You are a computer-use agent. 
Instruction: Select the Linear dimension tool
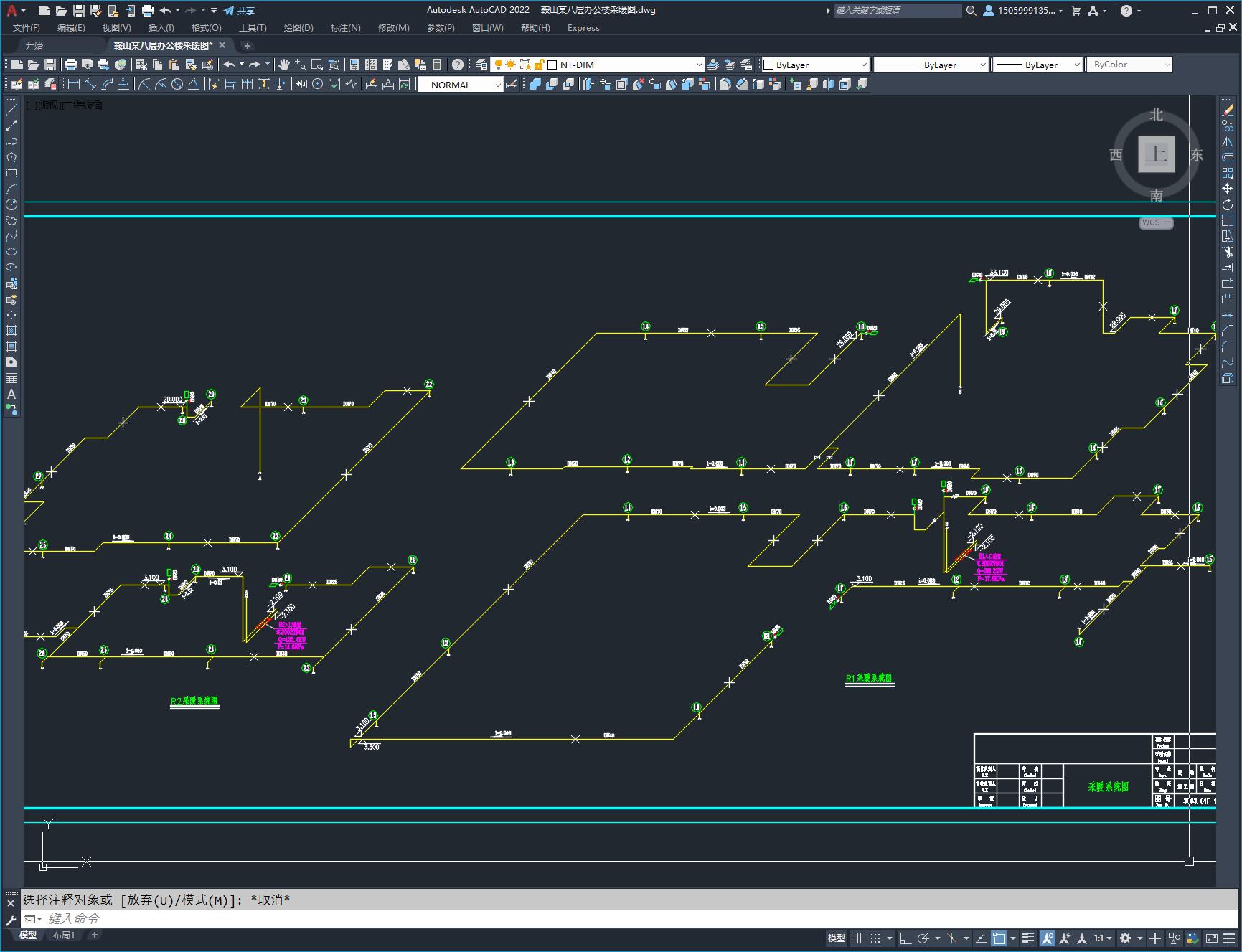coord(73,84)
